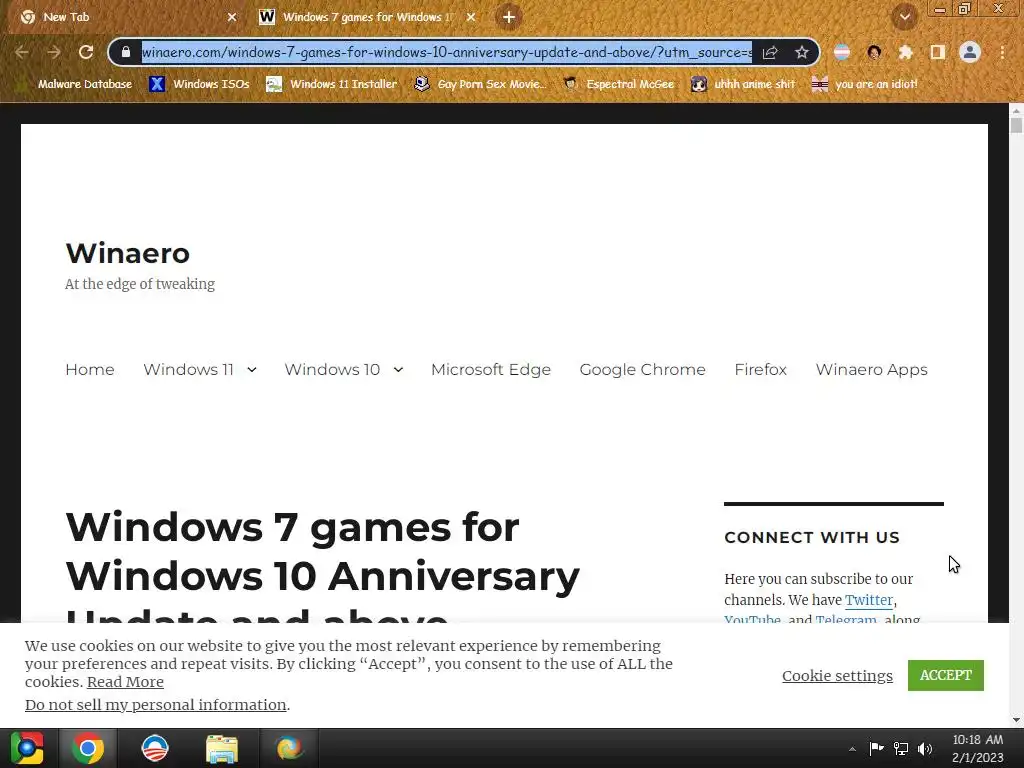Close the Windows 7 games tab
This screenshot has height=768, width=1024.
click(x=471, y=17)
